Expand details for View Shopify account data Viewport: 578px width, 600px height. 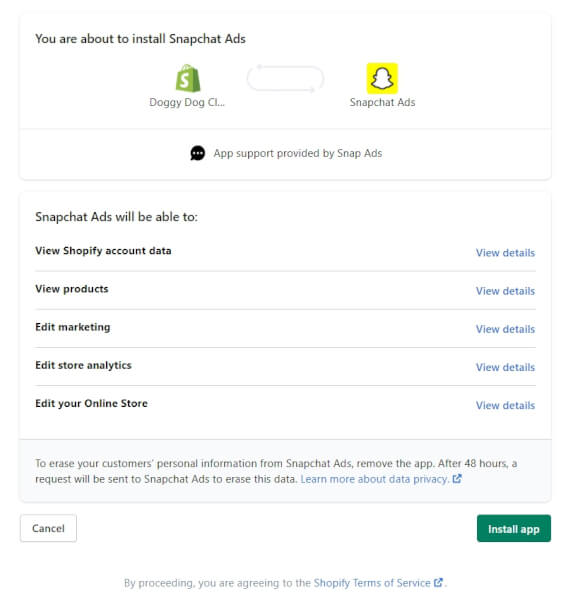click(x=505, y=253)
